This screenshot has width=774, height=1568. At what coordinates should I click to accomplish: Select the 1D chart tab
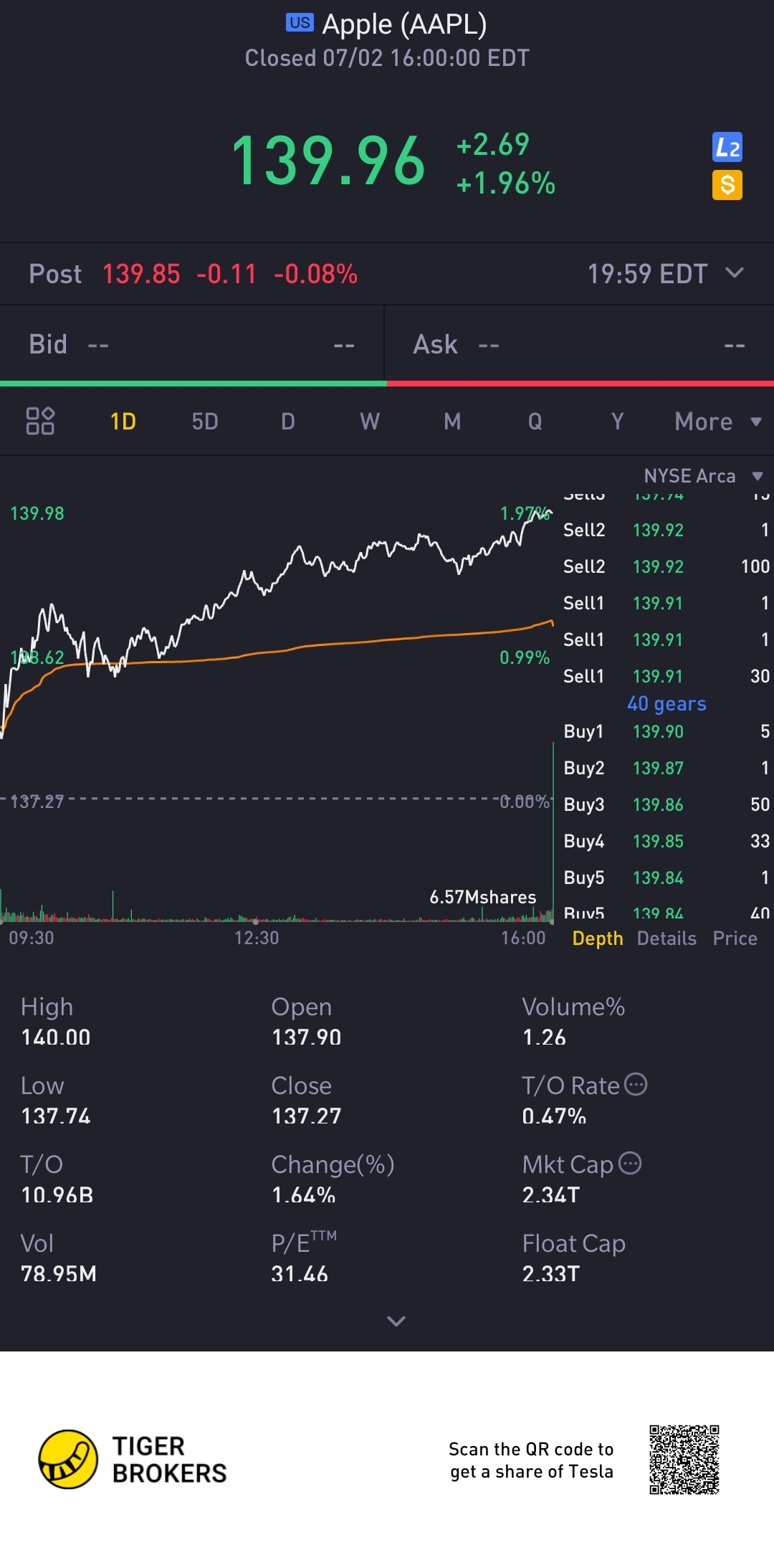click(123, 422)
